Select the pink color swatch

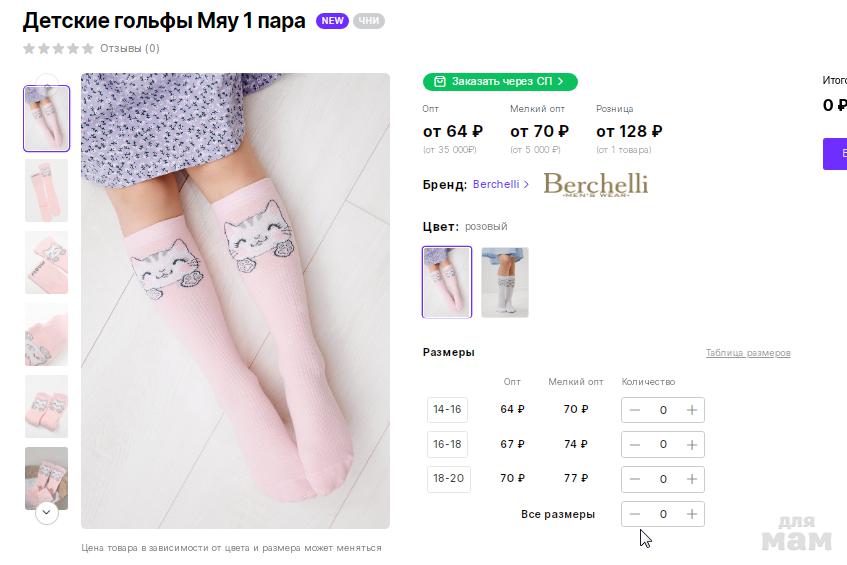click(x=447, y=282)
